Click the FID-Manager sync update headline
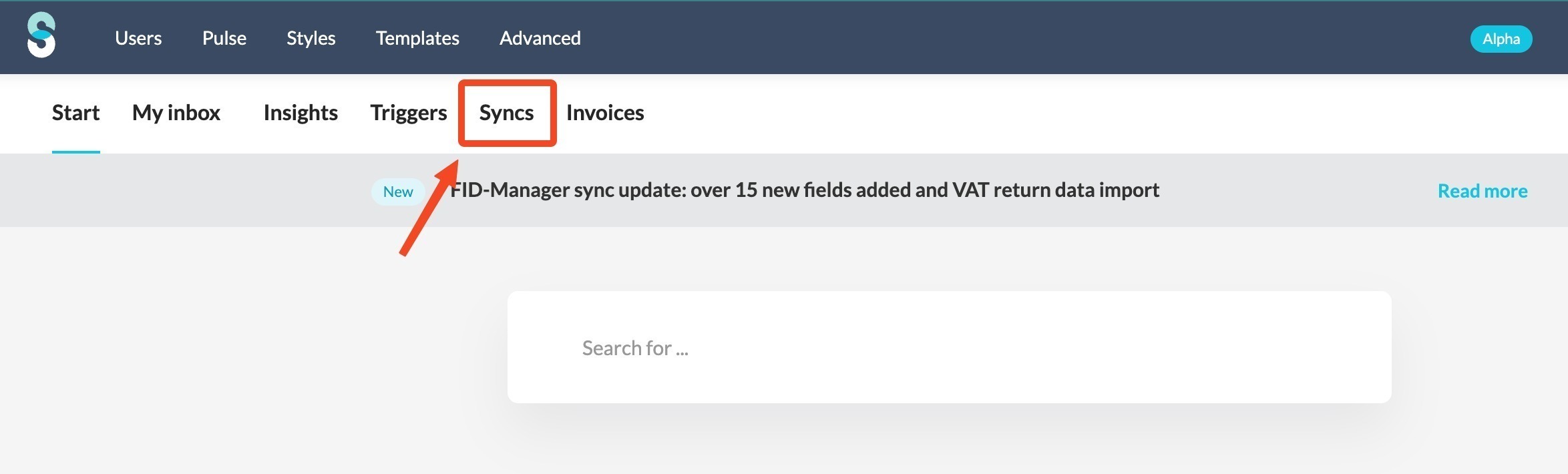The height and width of the screenshot is (474, 1568). tap(805, 190)
